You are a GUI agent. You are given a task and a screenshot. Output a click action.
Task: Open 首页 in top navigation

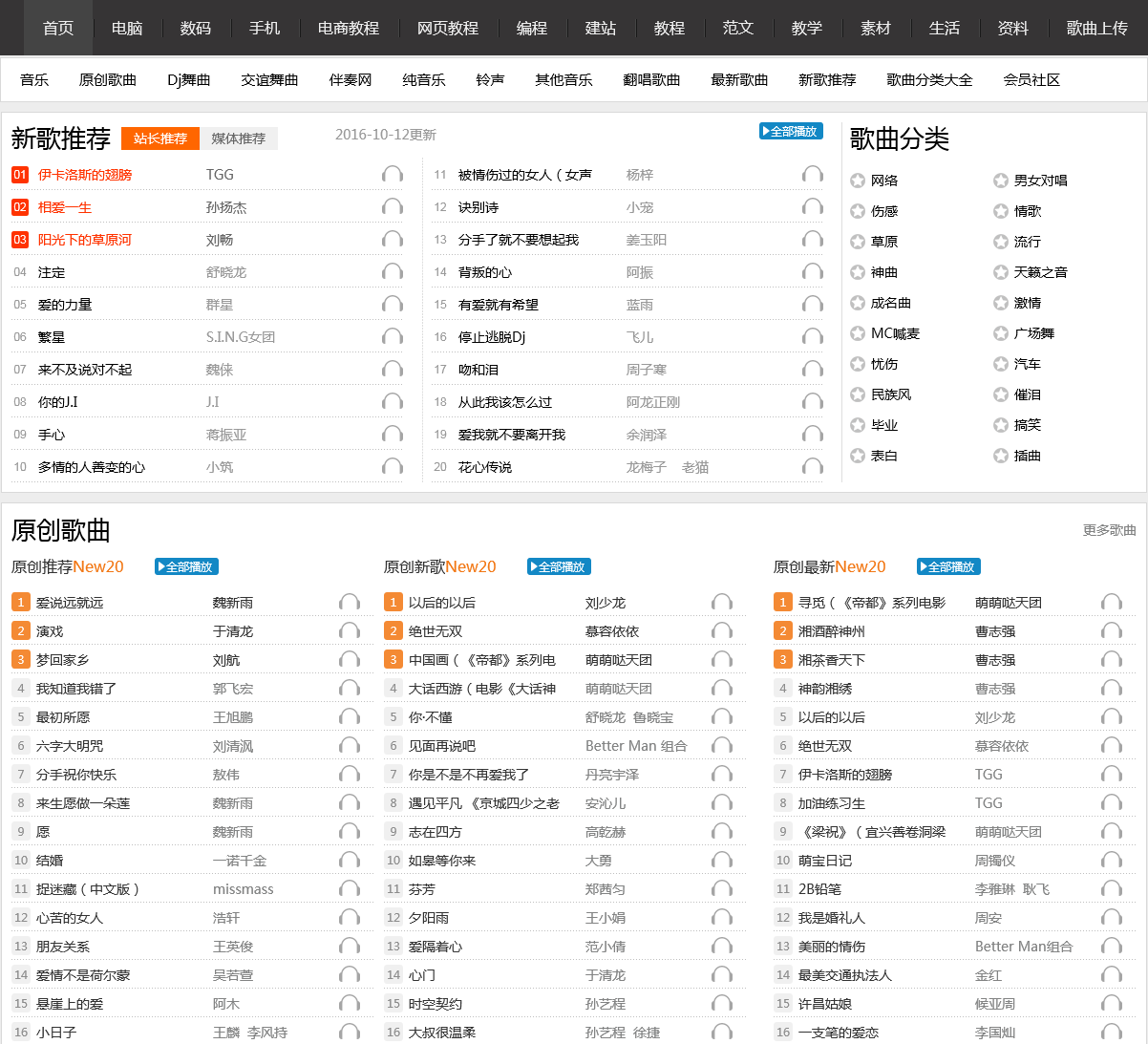58,28
